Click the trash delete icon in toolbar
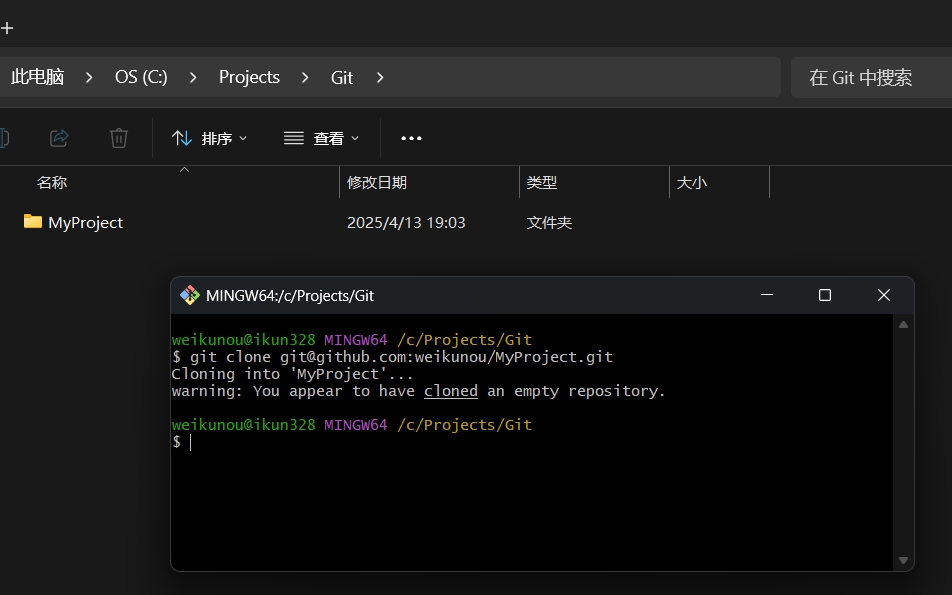This screenshot has width=952, height=595. pyautogui.click(x=118, y=138)
